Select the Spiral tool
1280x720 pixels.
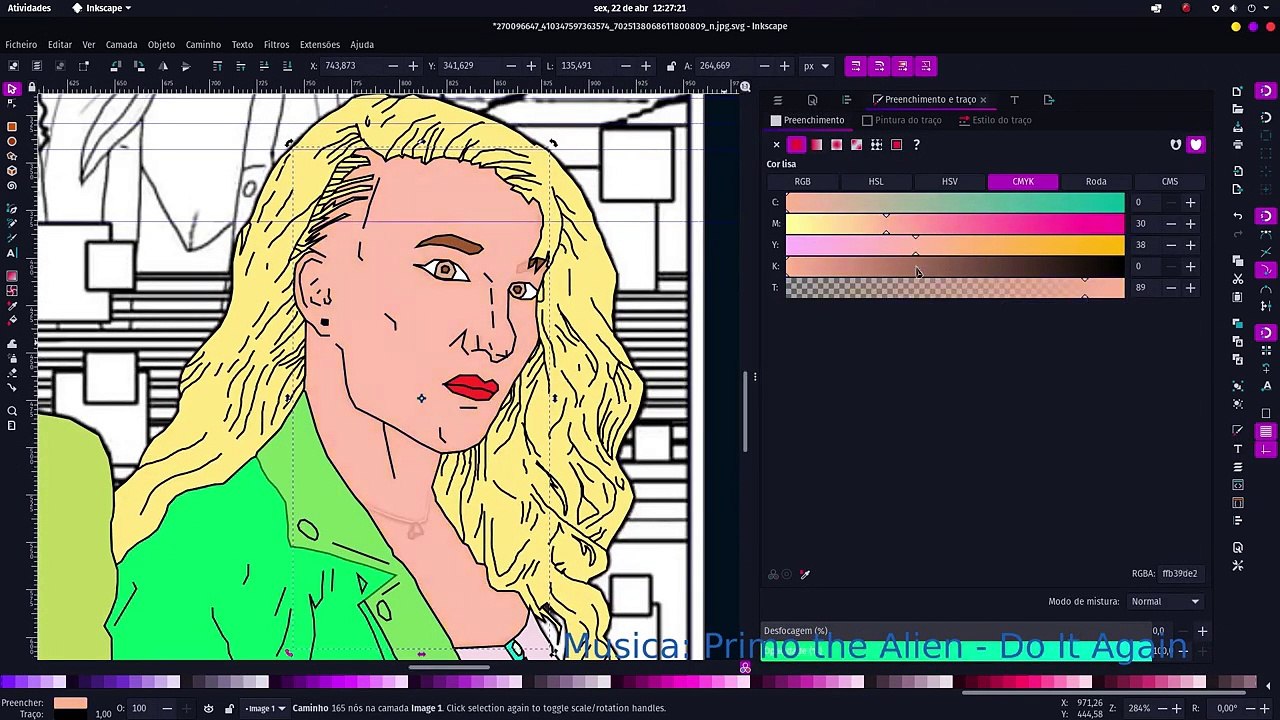[12, 187]
